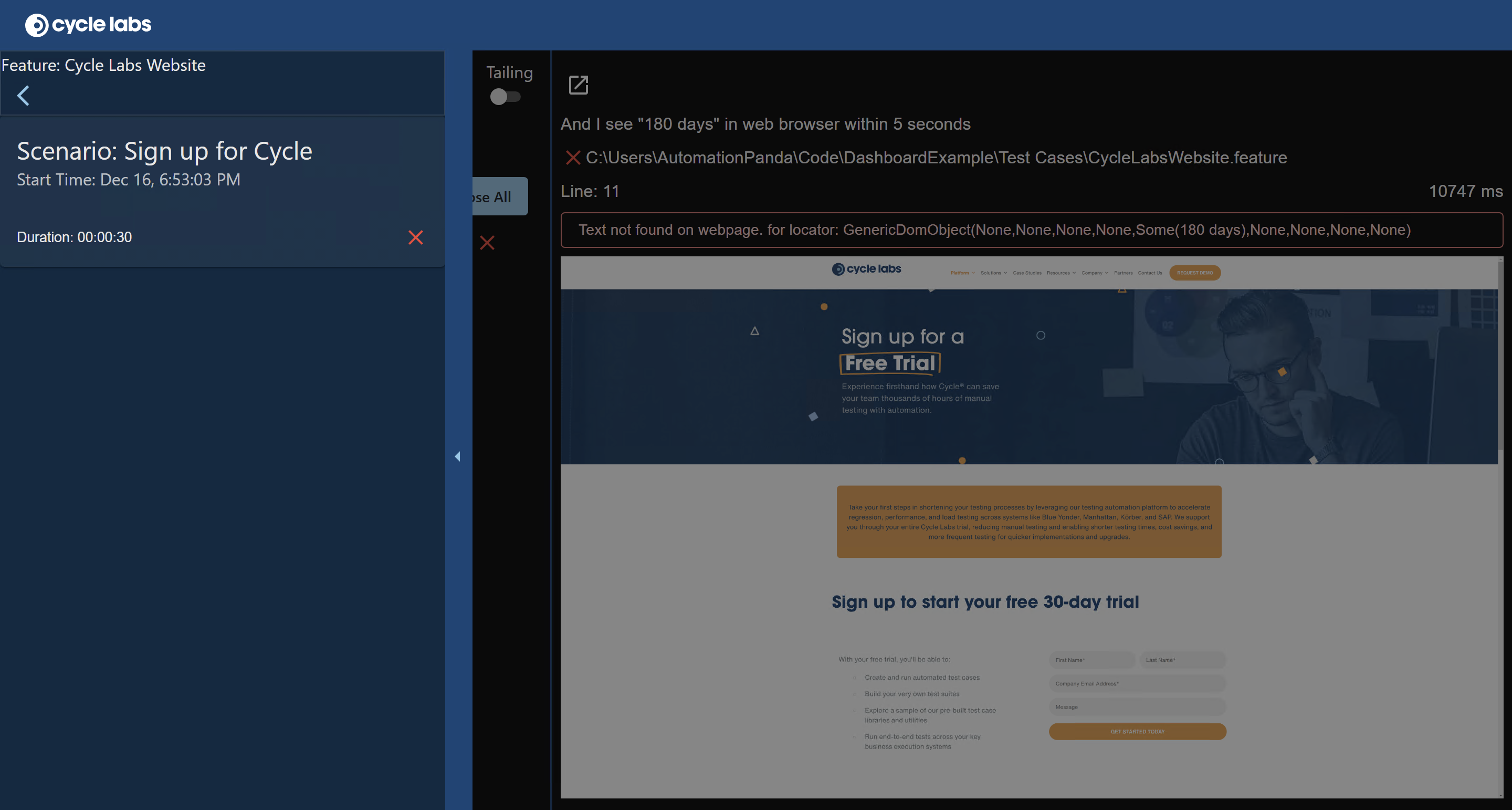Click cycle labs logo inside webpage screenshot
The width and height of the screenshot is (1512, 810).
(866, 269)
